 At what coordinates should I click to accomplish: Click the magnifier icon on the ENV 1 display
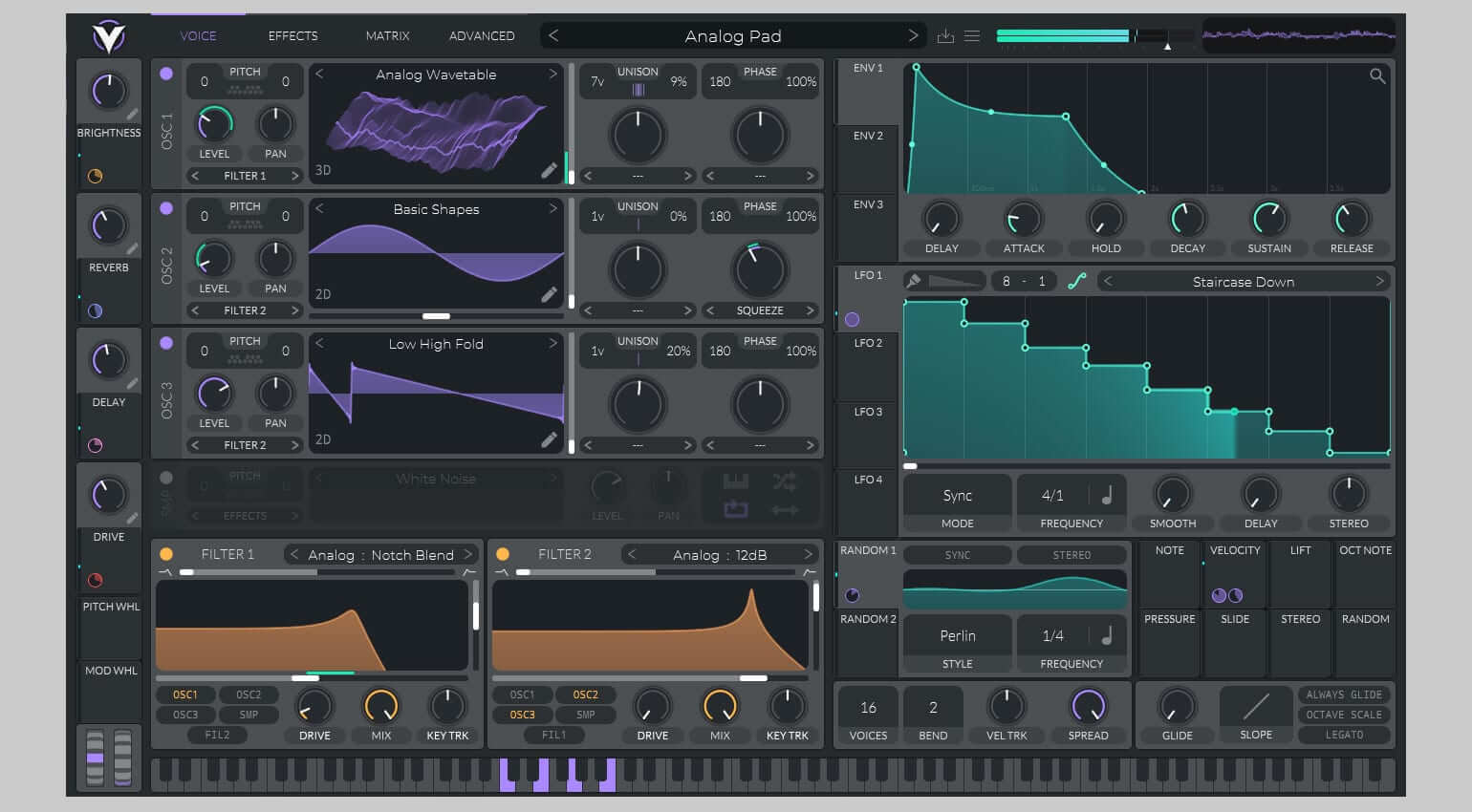[1377, 76]
